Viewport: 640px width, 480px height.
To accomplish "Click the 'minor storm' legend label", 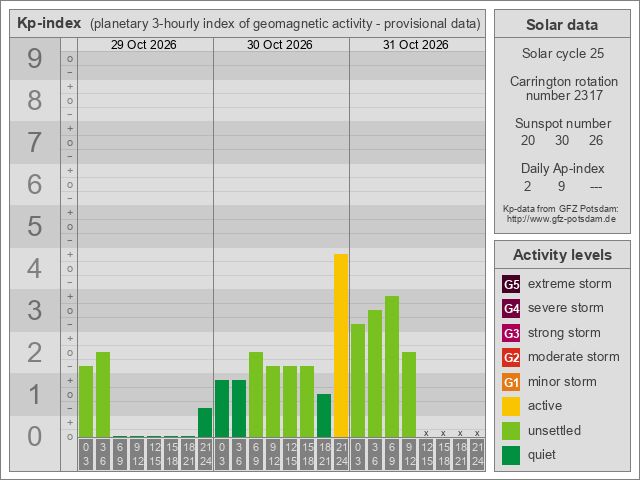I will click(x=562, y=382).
